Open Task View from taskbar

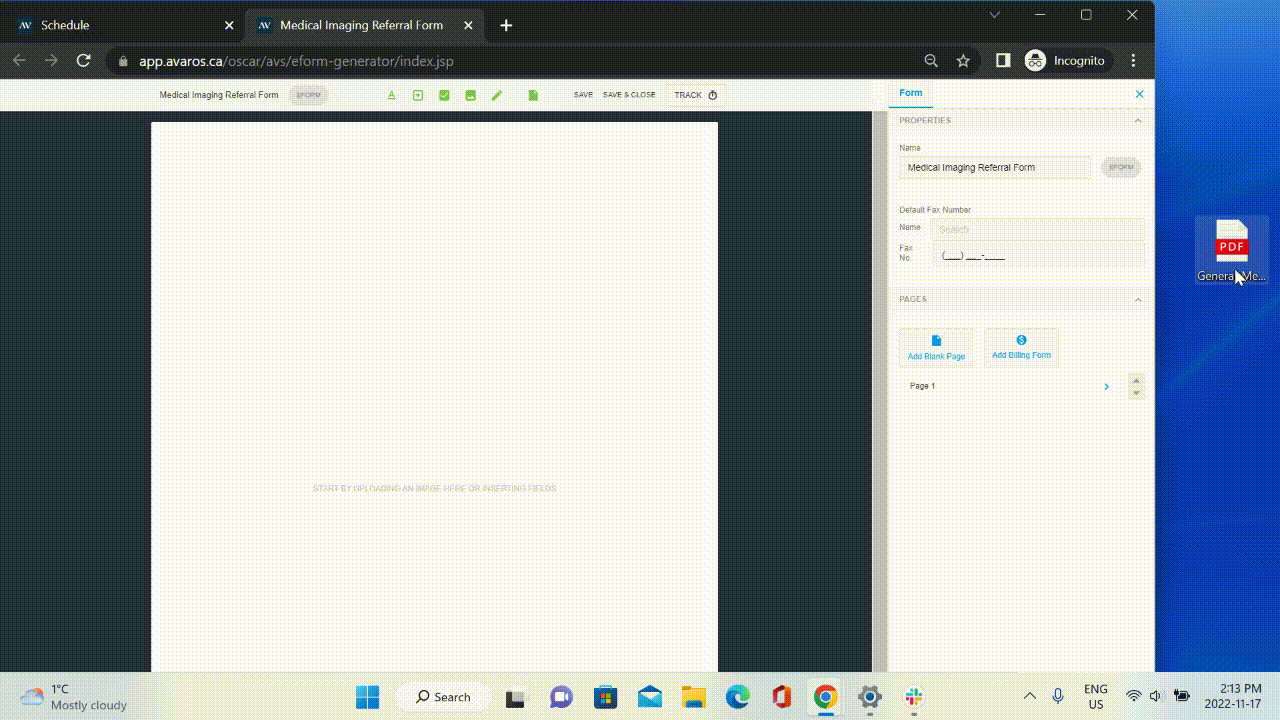(515, 697)
